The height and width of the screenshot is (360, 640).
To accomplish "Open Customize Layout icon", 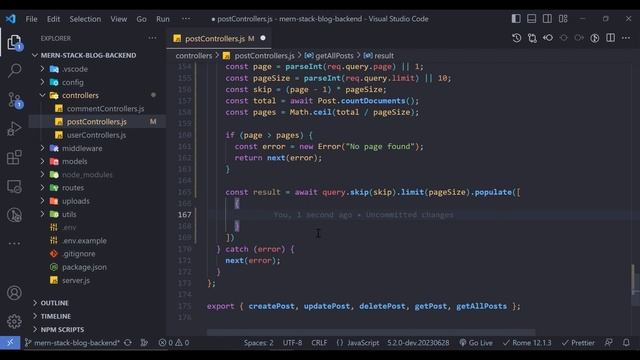I will [x=563, y=19].
